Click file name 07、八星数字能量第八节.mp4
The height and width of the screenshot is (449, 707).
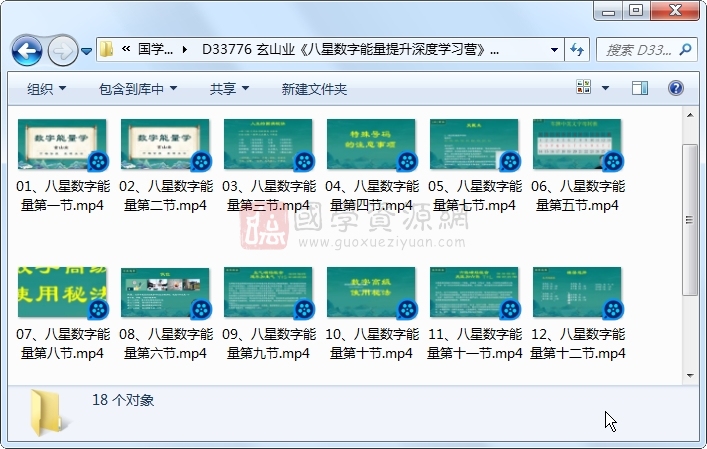click(63, 344)
